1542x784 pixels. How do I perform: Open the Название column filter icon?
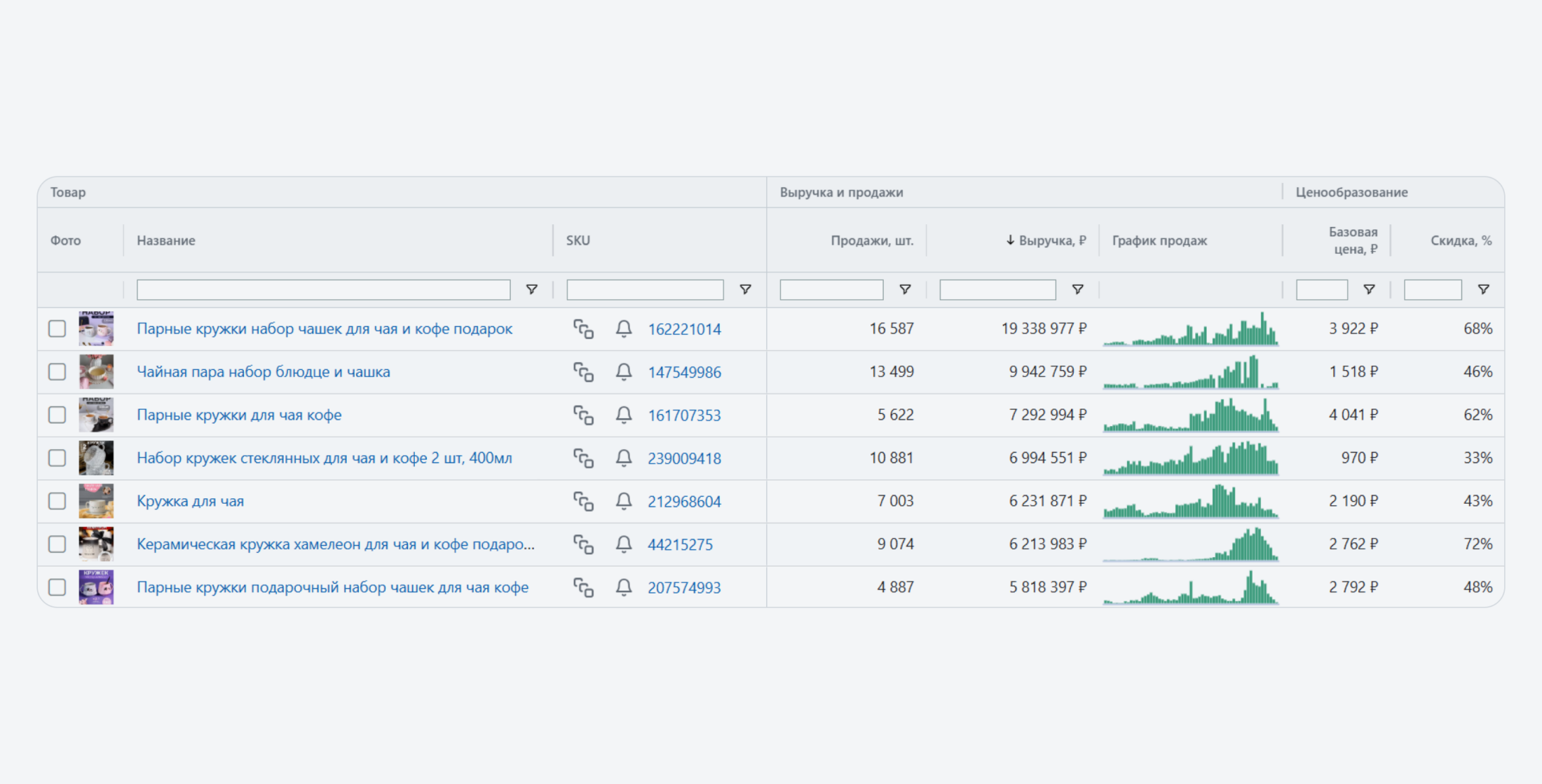[532, 289]
